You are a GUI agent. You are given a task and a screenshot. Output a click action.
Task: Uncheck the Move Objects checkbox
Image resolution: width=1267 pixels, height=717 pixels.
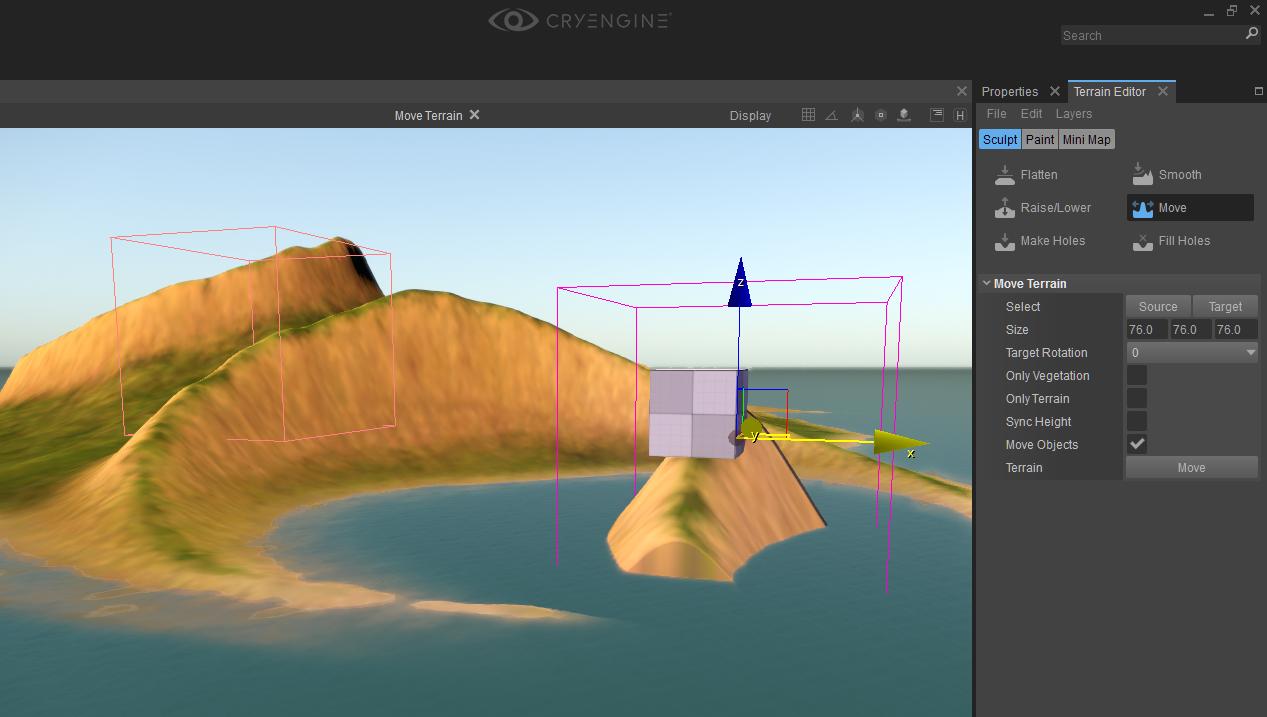1137,444
